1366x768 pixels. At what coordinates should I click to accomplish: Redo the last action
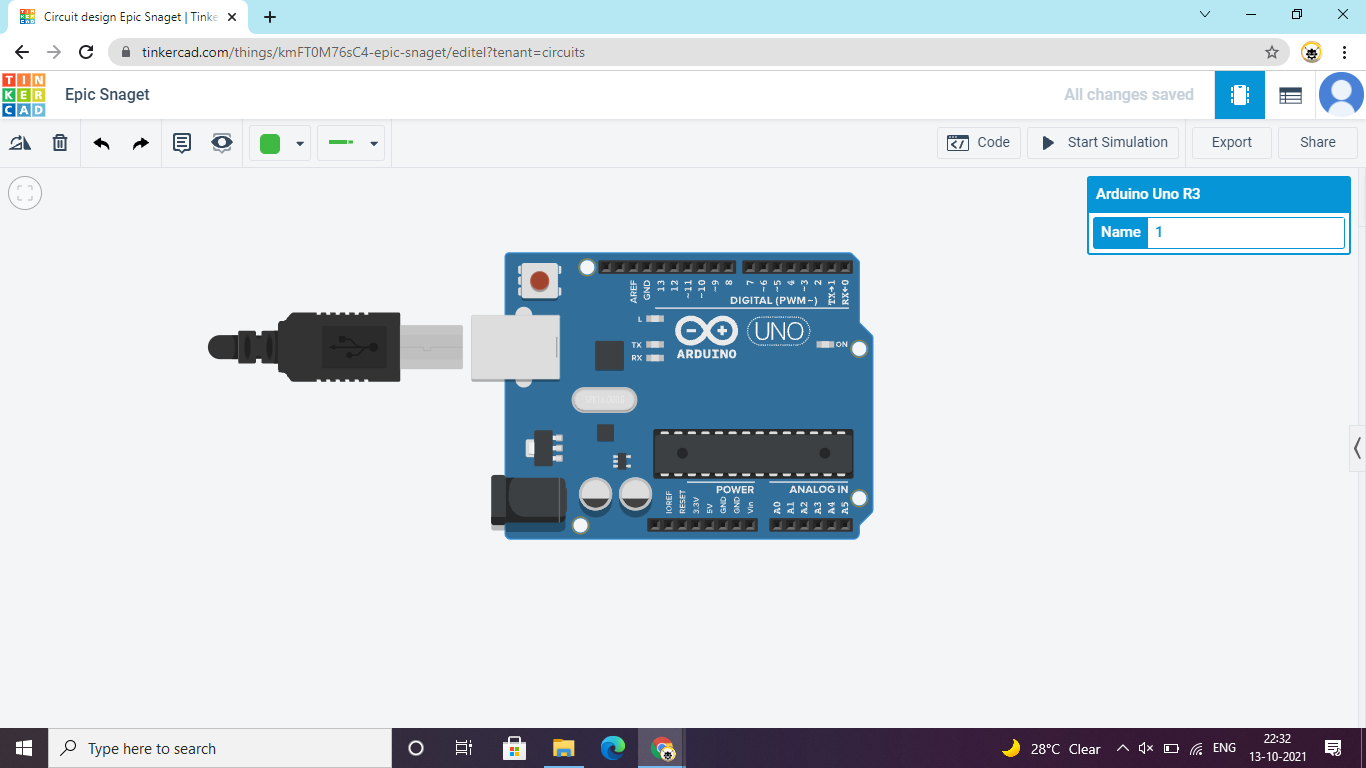[x=141, y=143]
